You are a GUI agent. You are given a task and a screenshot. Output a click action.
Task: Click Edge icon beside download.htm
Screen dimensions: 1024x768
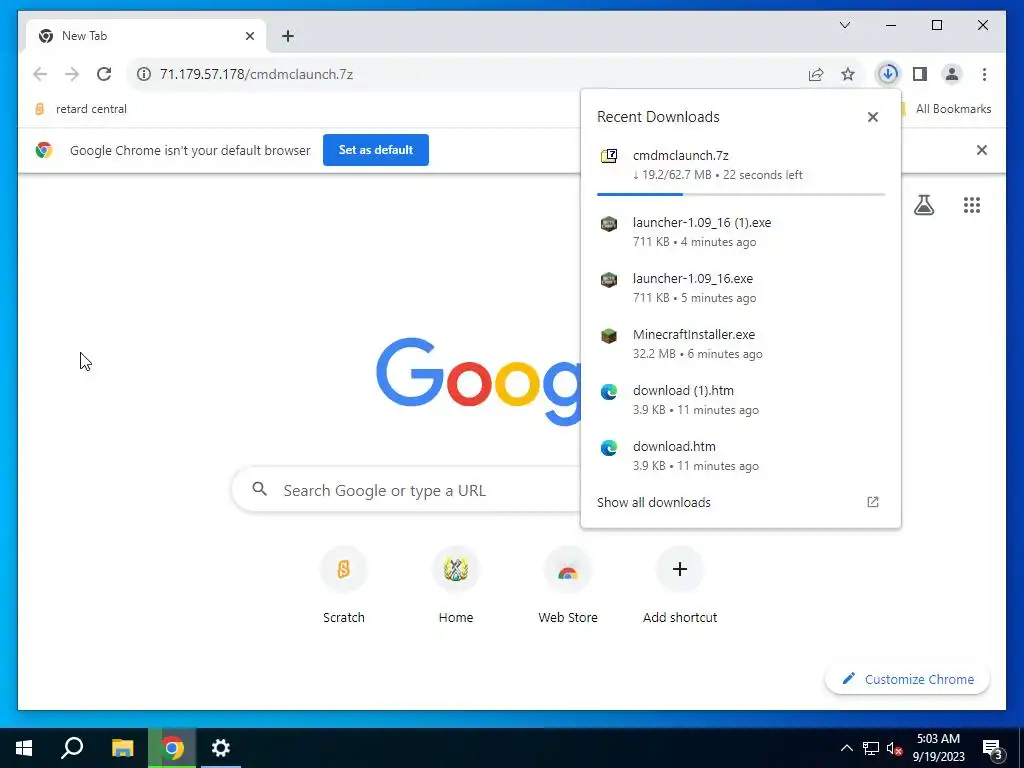[x=609, y=448]
